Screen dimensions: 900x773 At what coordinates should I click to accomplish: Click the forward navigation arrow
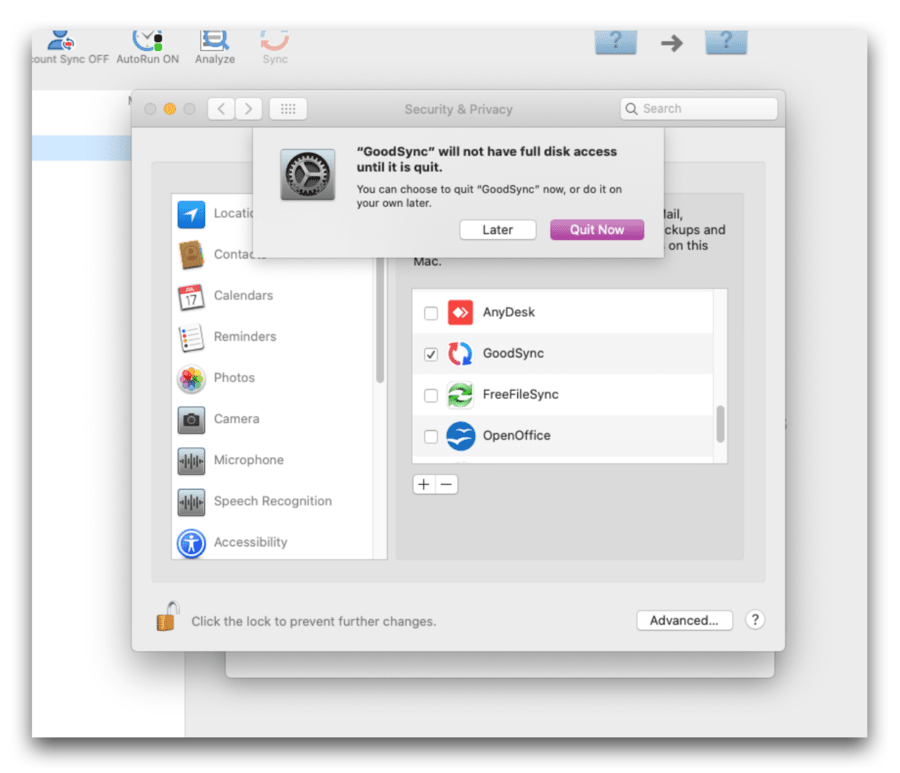point(248,108)
